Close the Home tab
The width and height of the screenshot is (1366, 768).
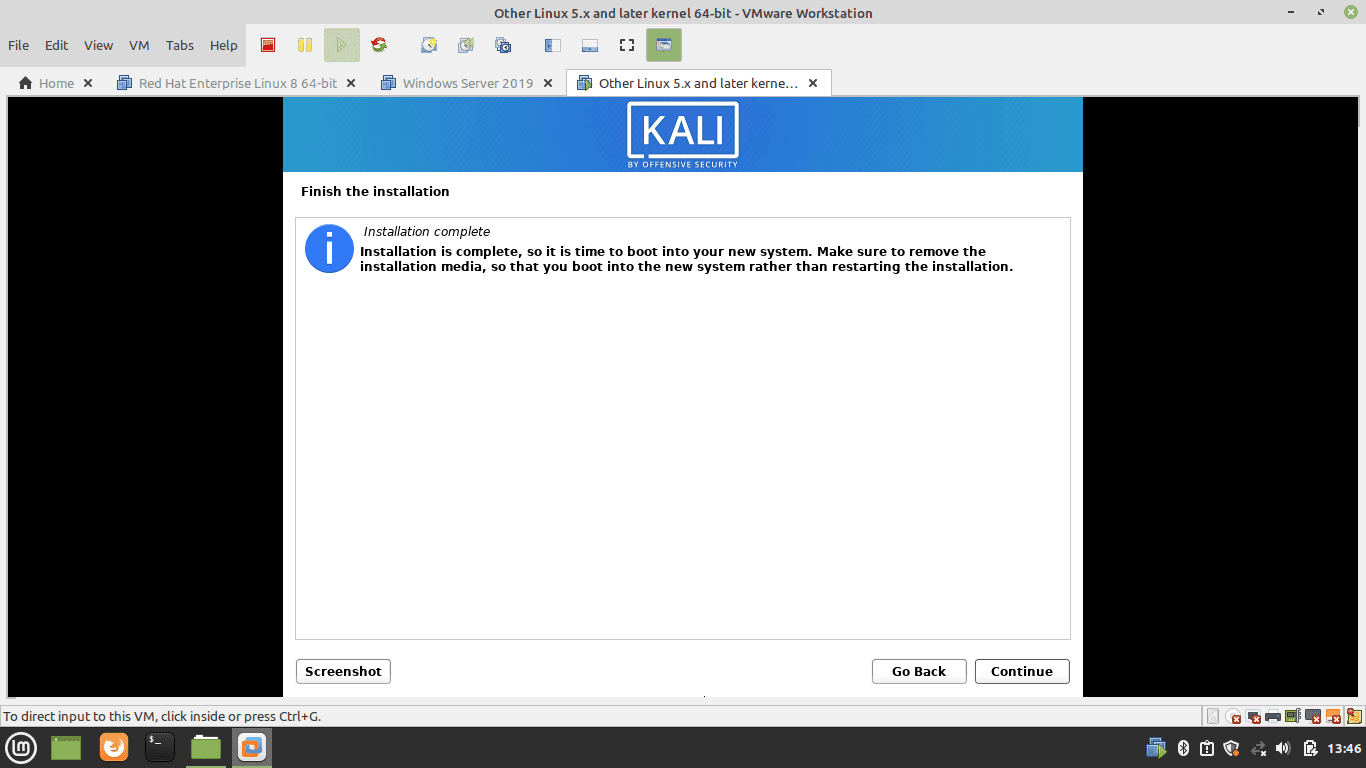88,83
